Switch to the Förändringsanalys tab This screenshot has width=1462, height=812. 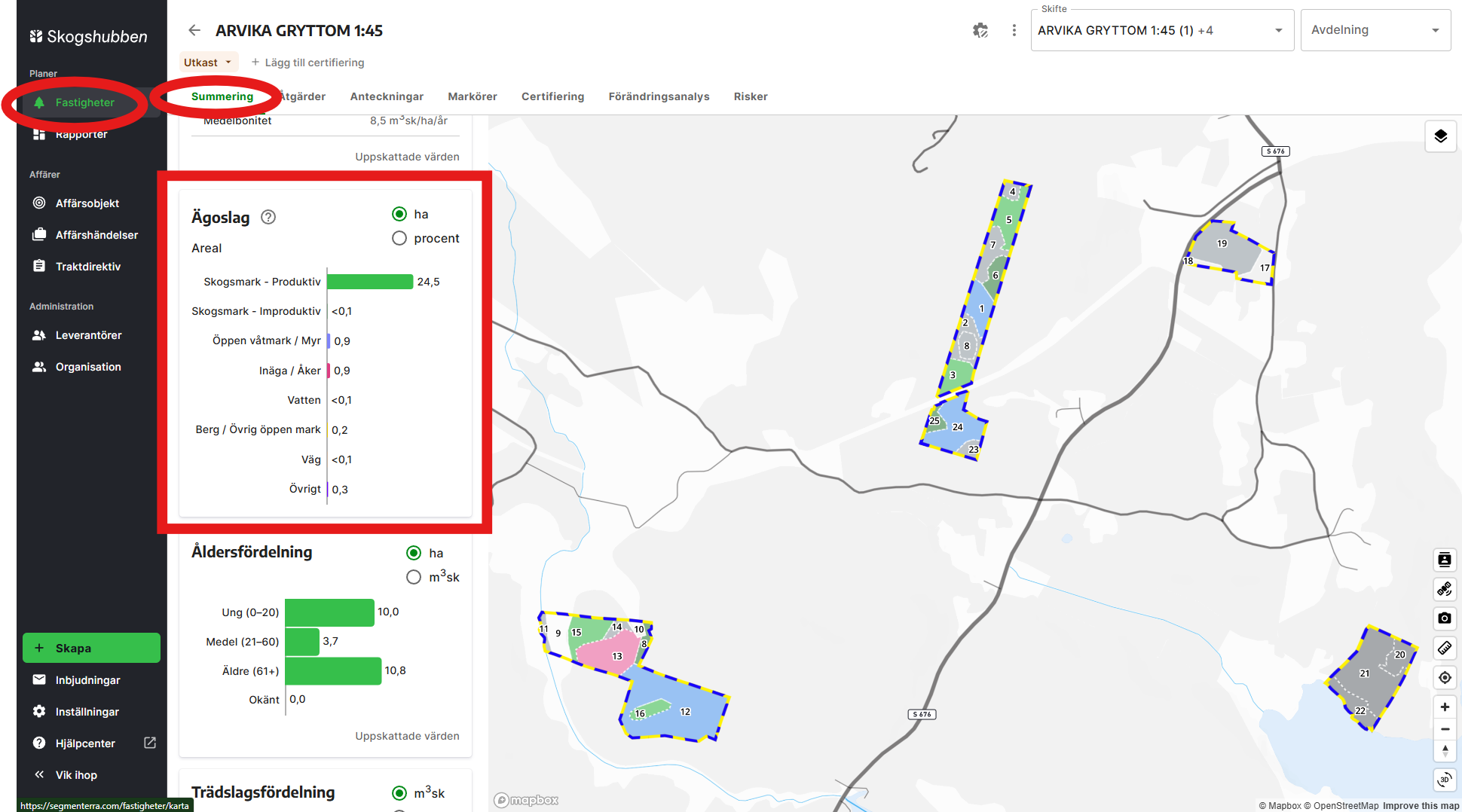(659, 96)
